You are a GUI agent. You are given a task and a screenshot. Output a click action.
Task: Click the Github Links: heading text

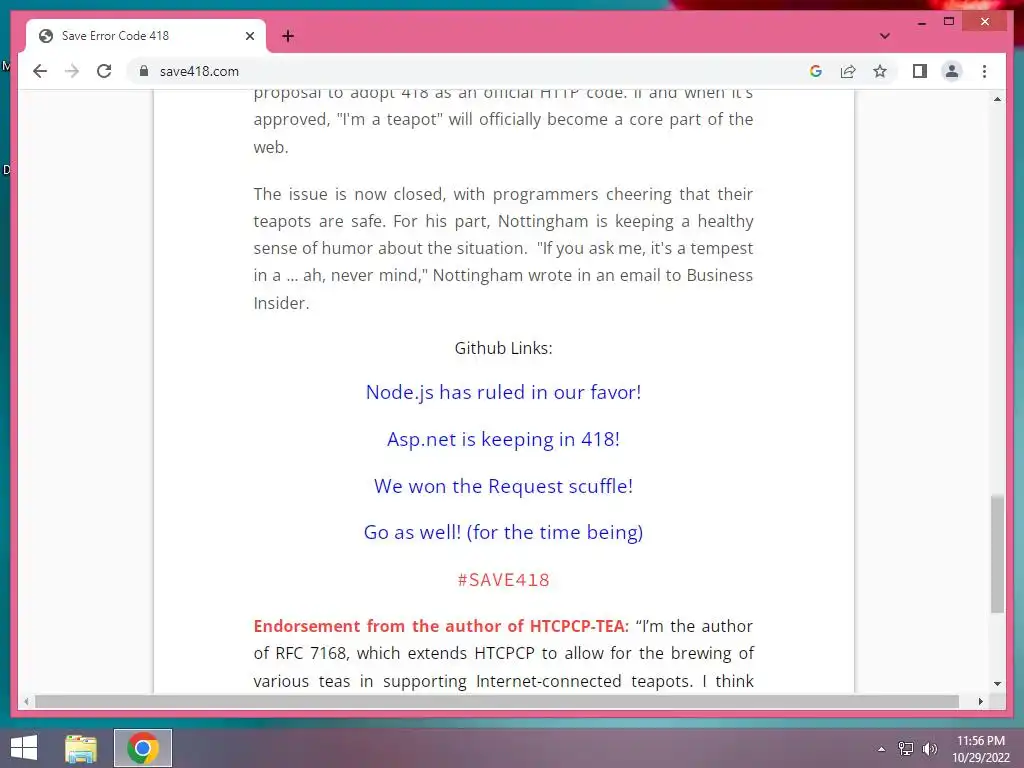coord(503,348)
